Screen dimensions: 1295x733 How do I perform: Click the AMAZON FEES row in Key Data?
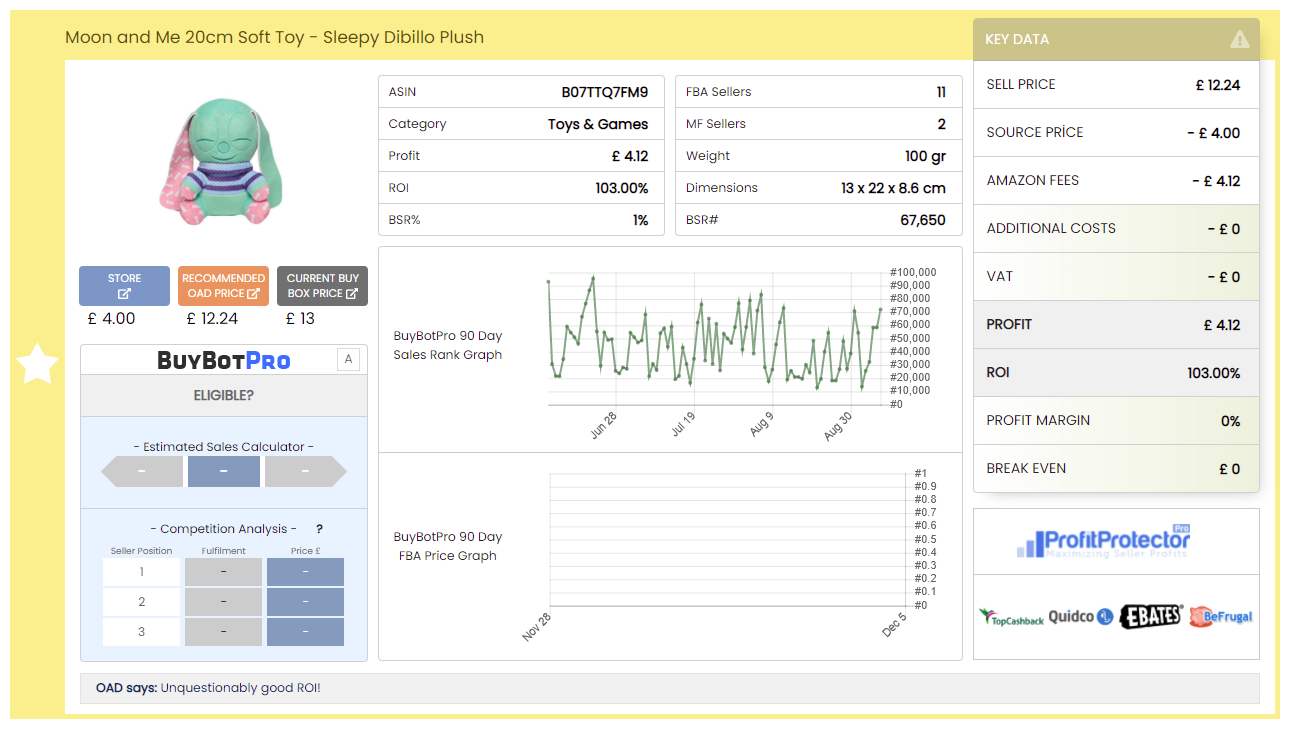[1116, 181]
